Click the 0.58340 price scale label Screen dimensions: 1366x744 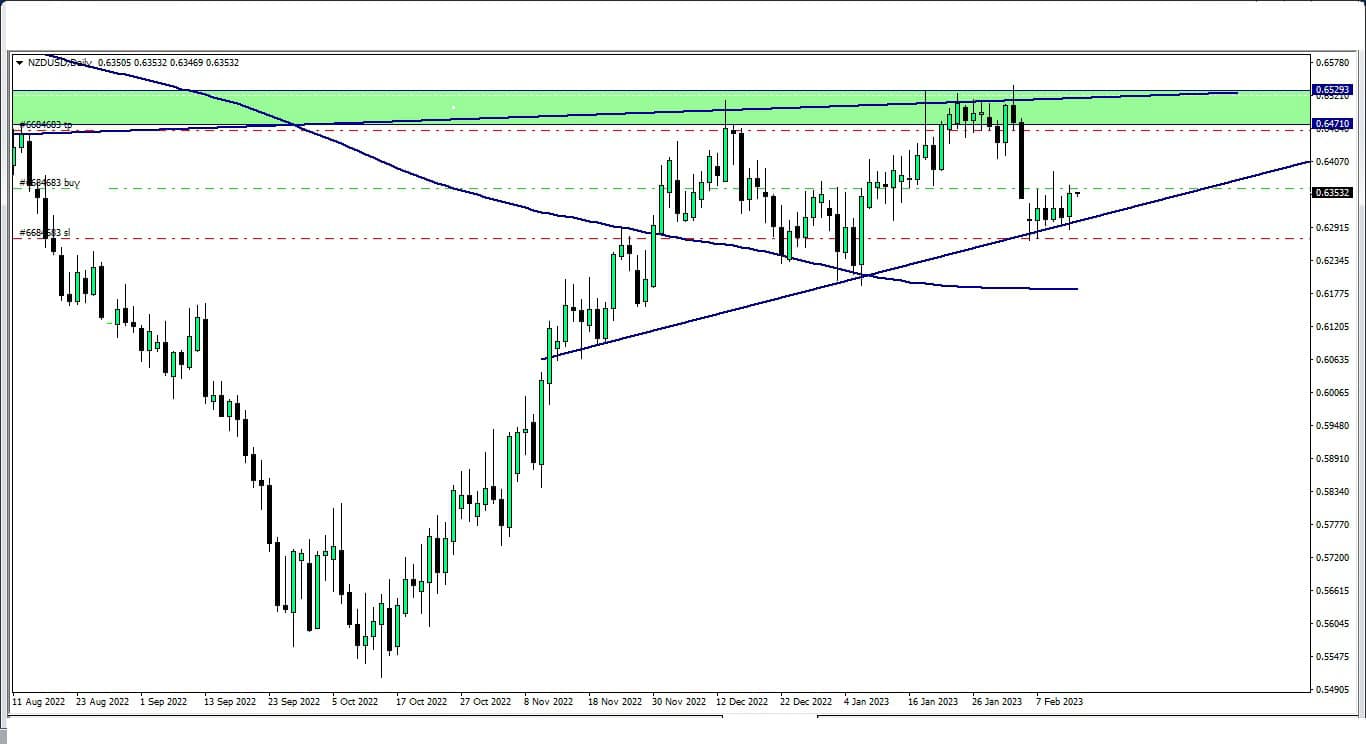(x=1332, y=491)
